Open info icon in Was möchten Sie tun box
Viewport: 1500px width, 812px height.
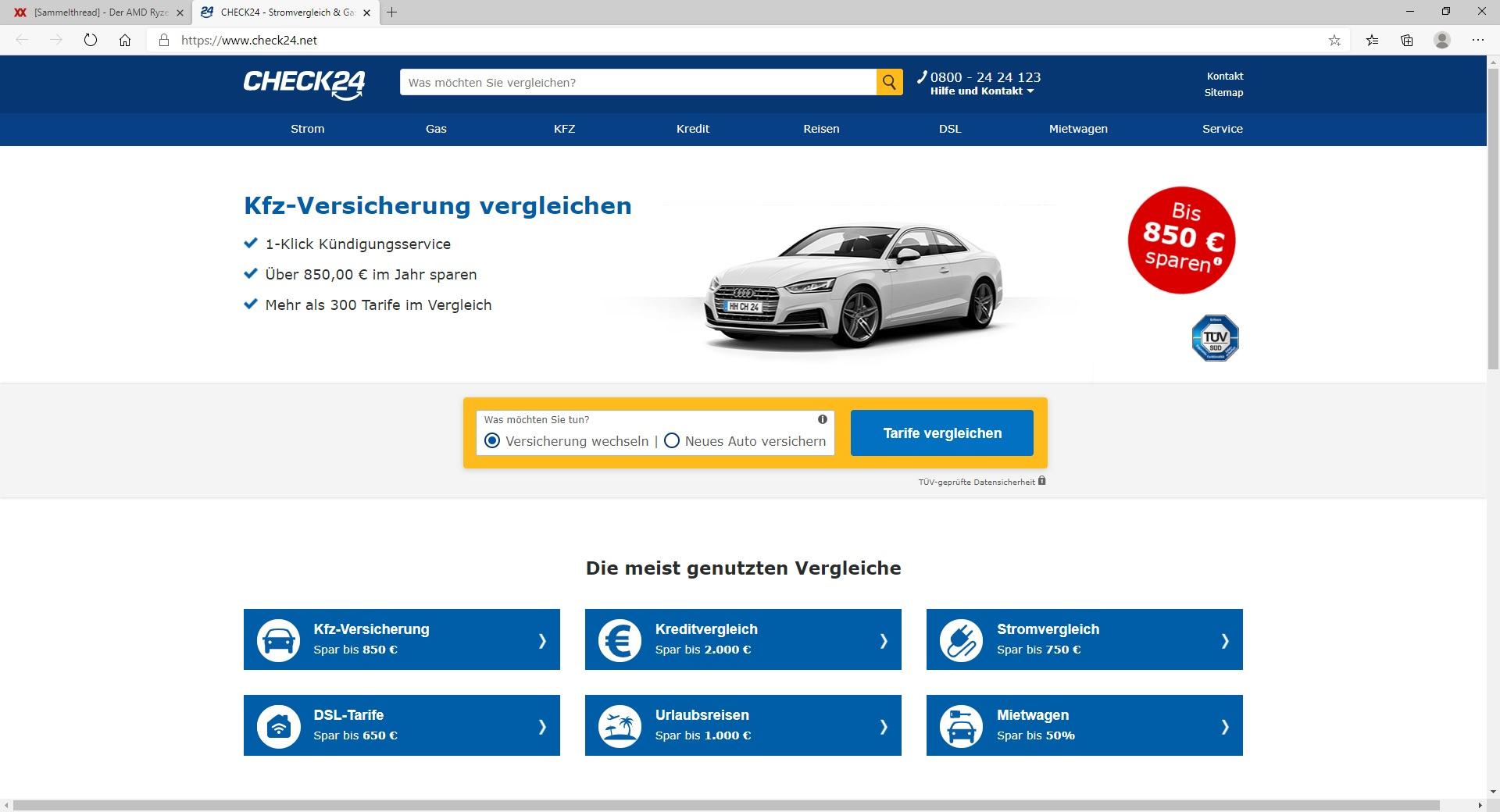pos(822,419)
